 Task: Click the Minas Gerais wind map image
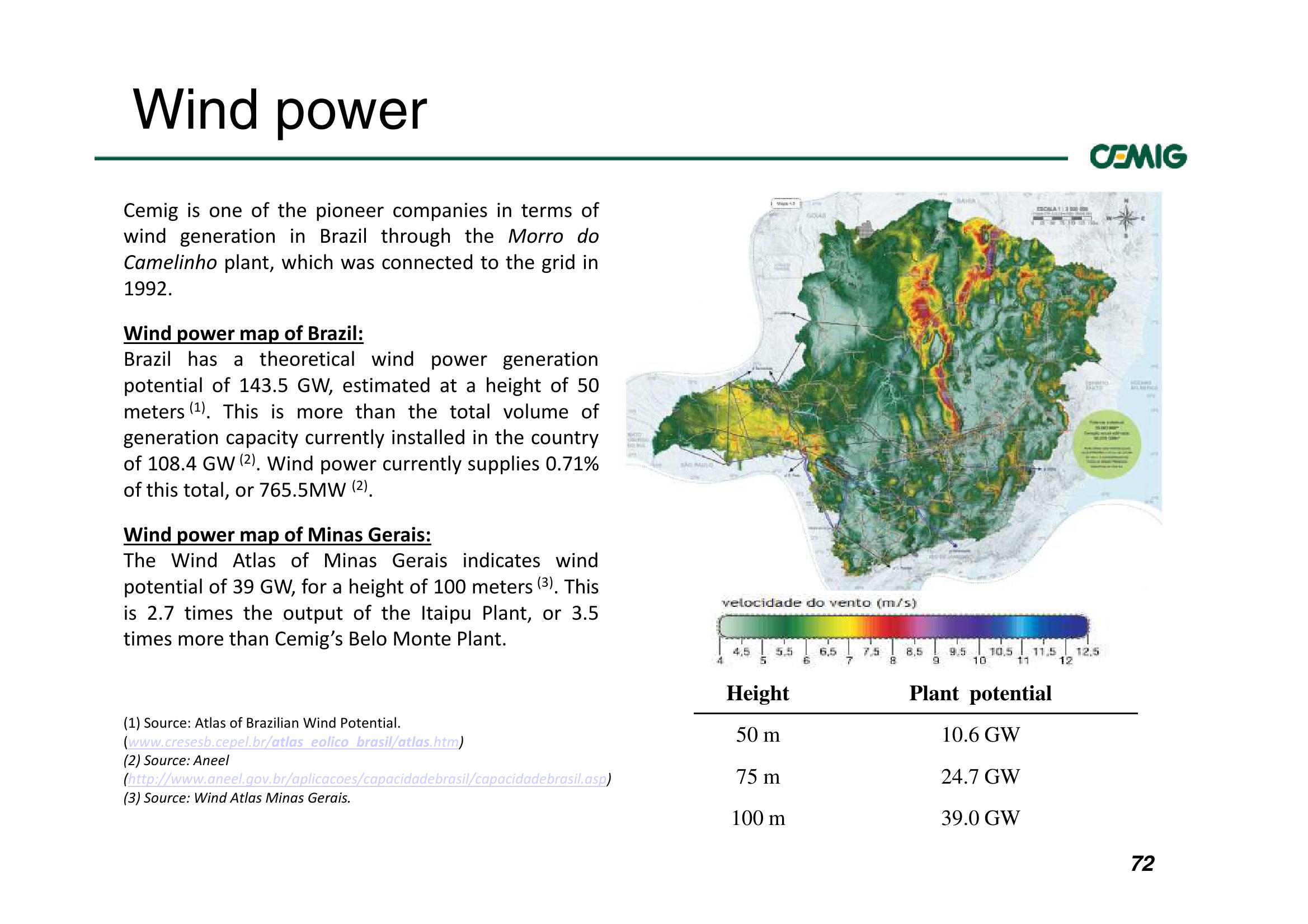point(894,391)
